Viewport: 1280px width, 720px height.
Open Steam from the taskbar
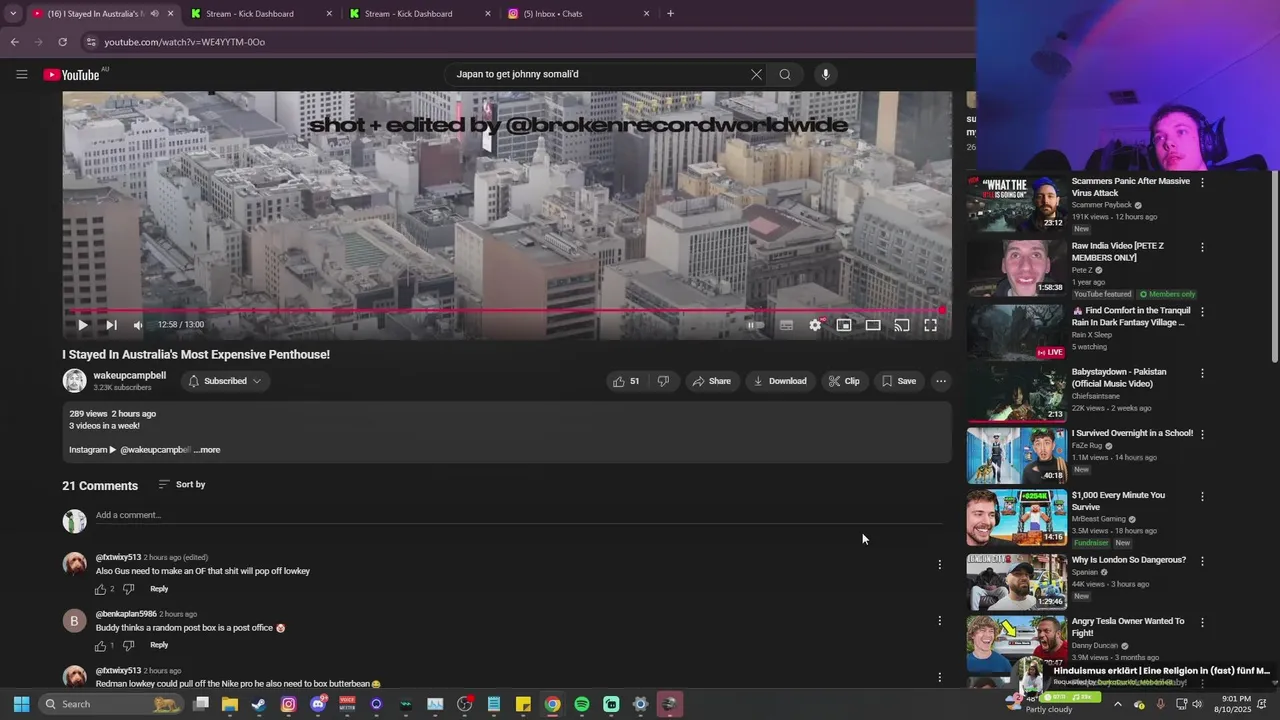click(259, 704)
